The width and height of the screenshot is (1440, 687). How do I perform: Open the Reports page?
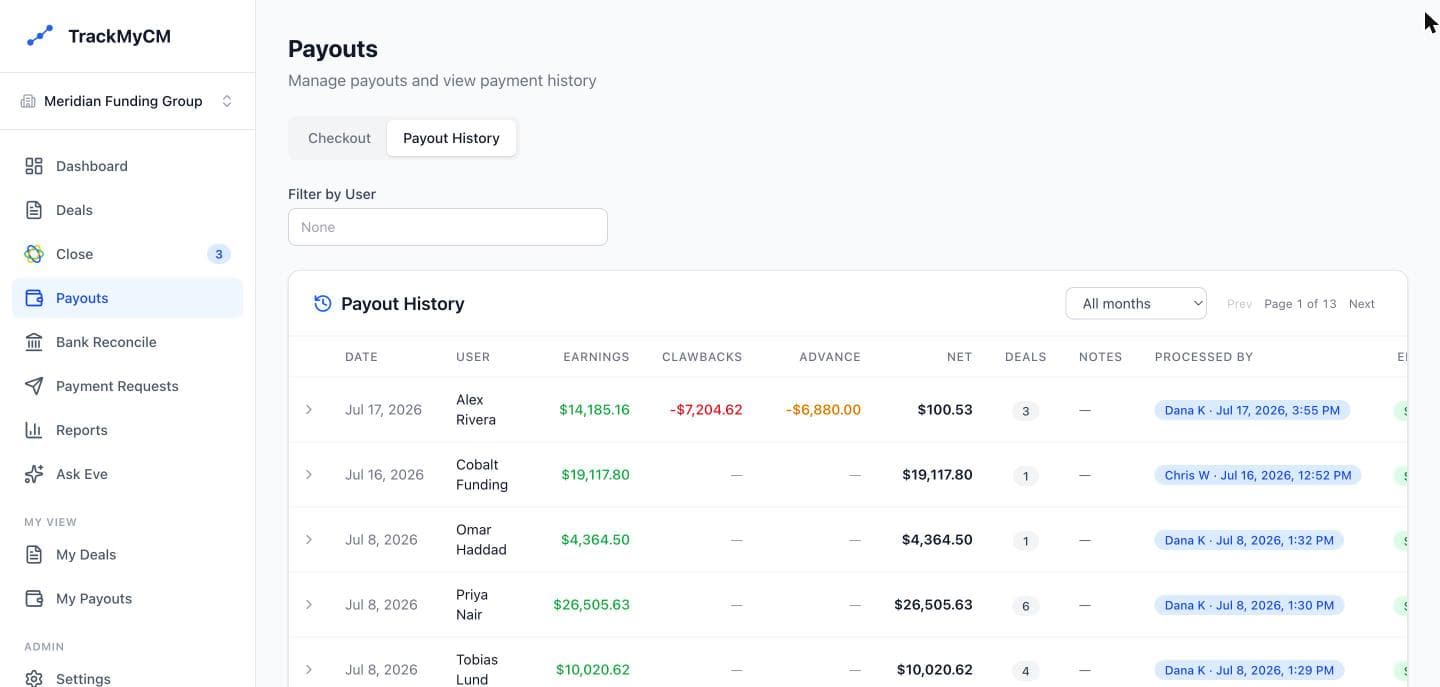pos(127,430)
